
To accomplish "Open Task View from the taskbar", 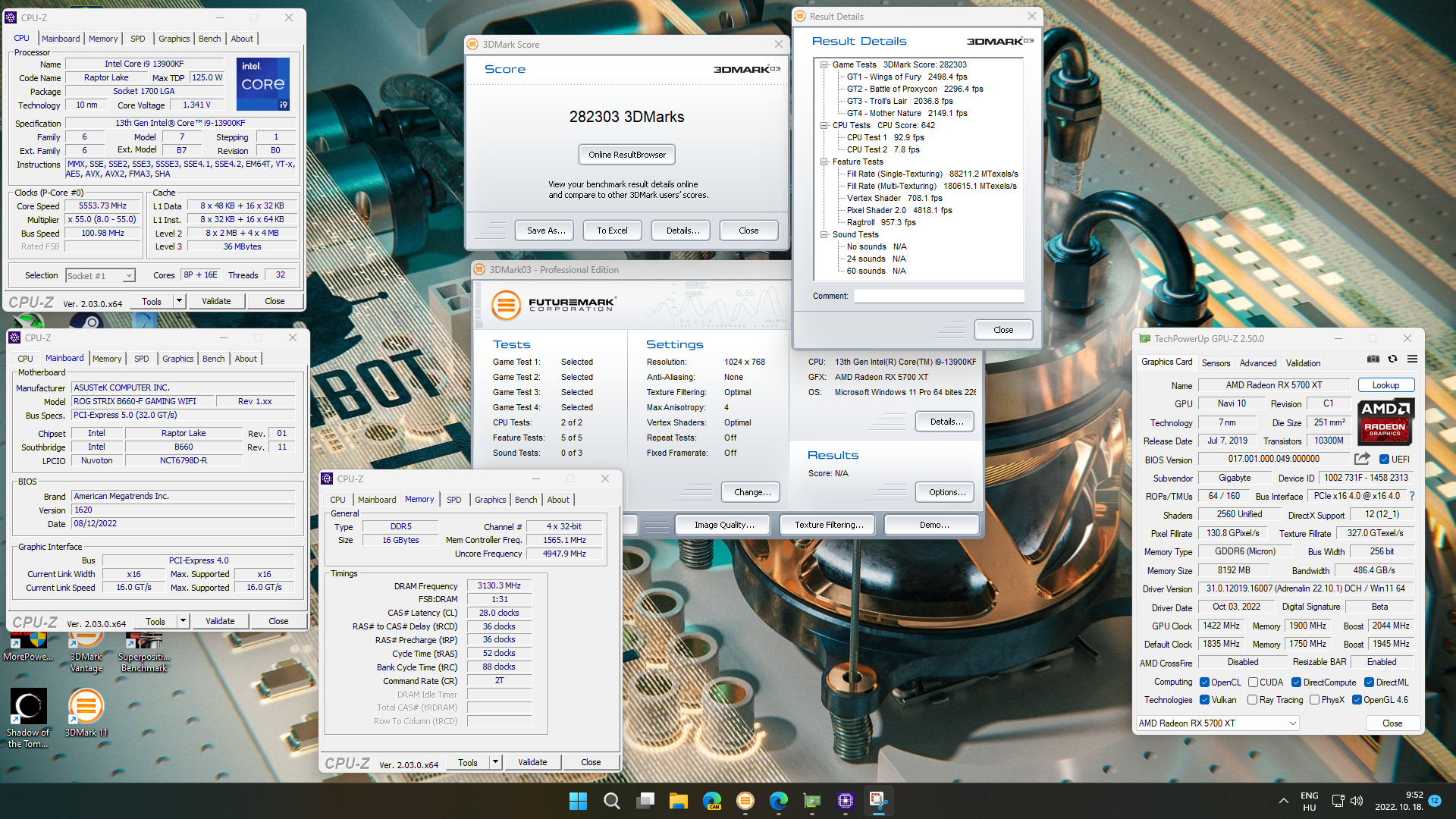I will tap(645, 801).
